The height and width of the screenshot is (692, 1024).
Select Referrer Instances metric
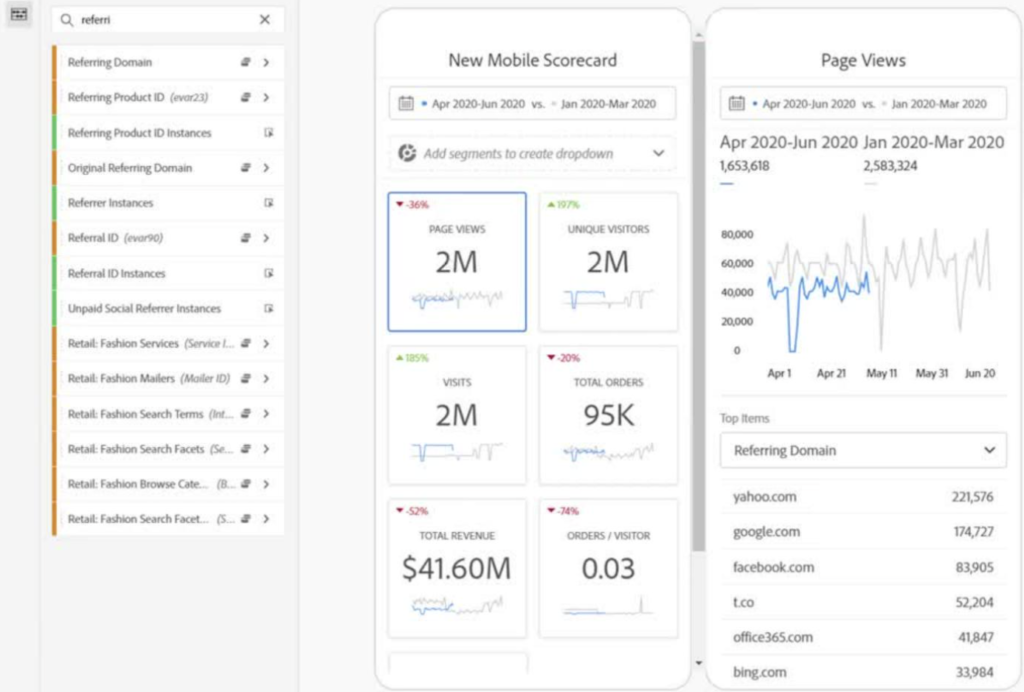[168, 203]
